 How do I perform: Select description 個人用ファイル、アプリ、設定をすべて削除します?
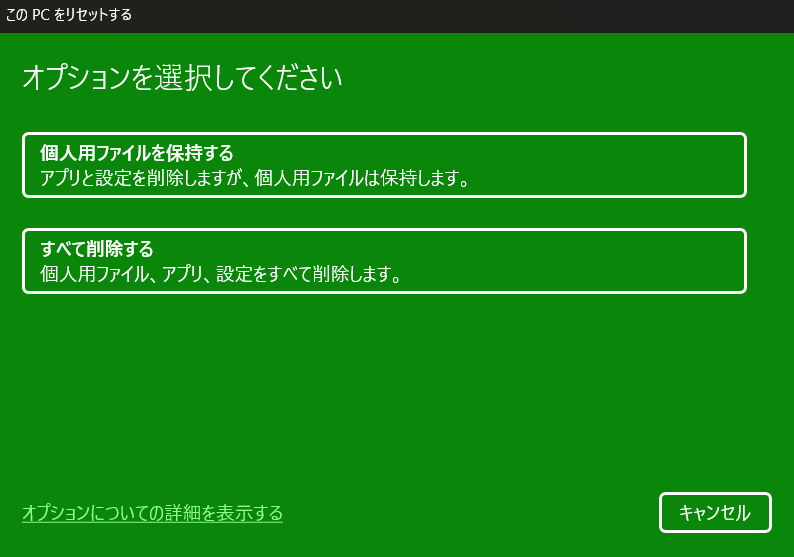[221, 274]
